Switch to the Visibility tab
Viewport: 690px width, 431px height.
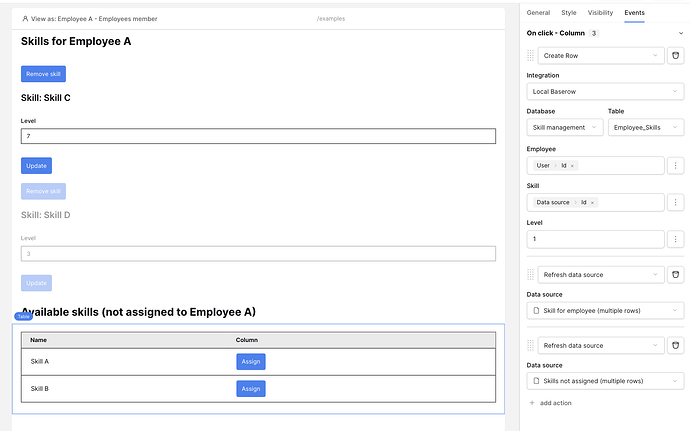tap(600, 13)
